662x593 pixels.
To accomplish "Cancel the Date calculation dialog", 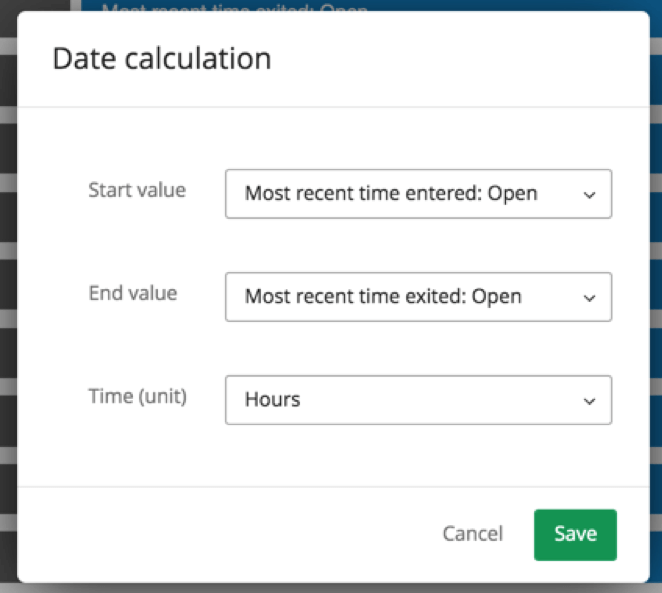I will pos(472,534).
